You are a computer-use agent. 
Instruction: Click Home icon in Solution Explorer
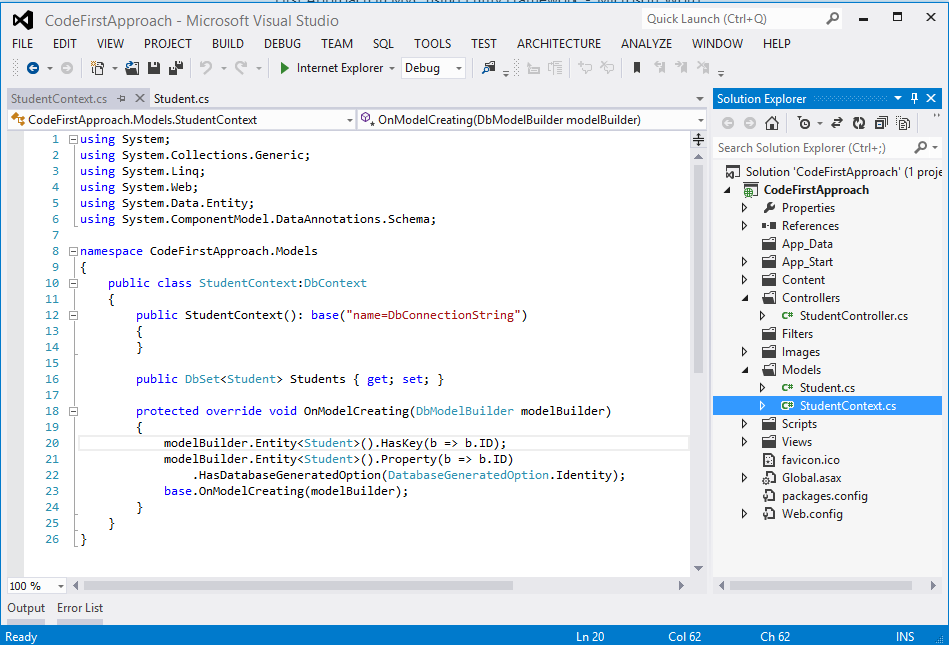coord(772,123)
